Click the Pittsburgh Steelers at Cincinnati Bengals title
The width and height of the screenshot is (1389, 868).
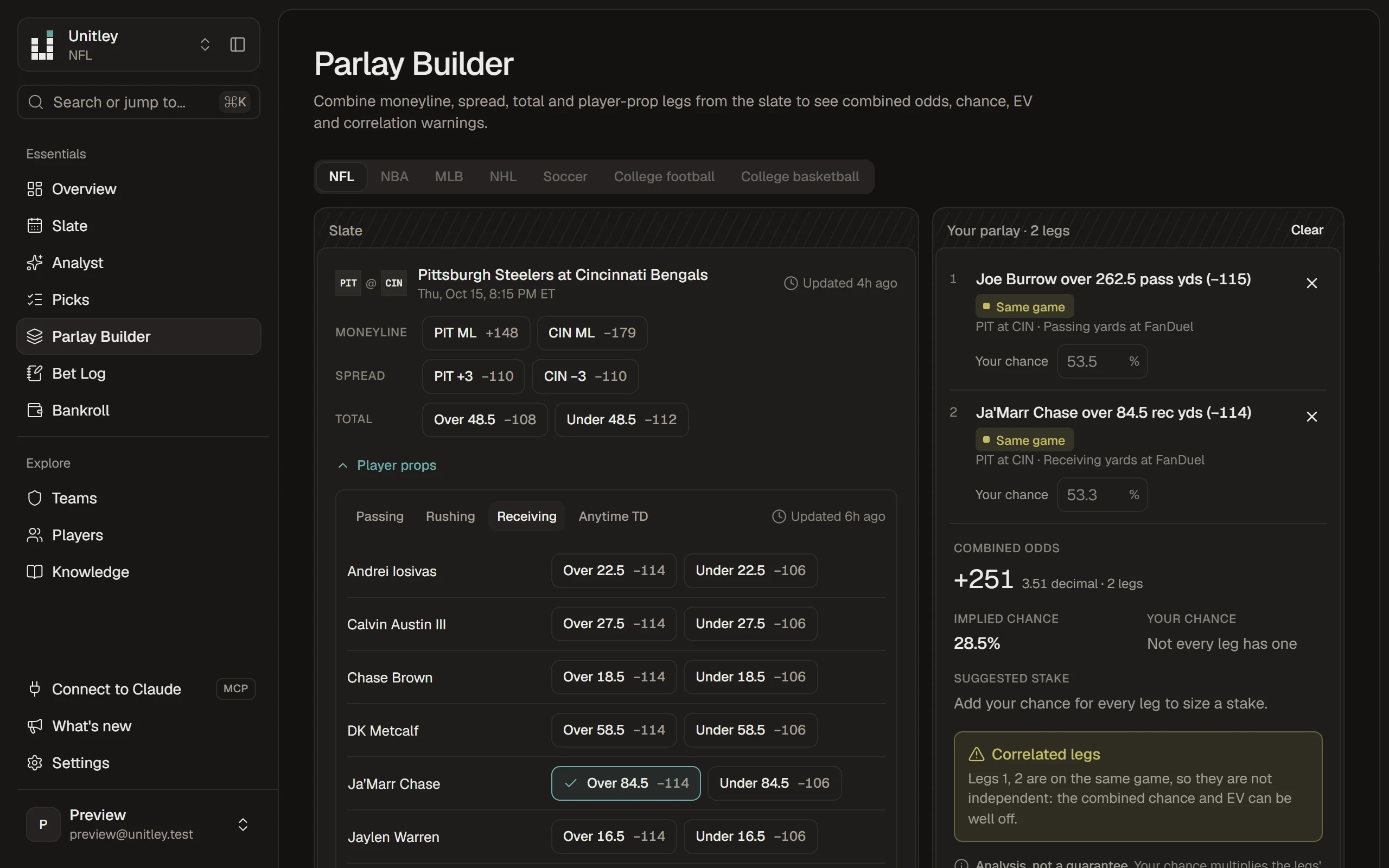coord(563,275)
